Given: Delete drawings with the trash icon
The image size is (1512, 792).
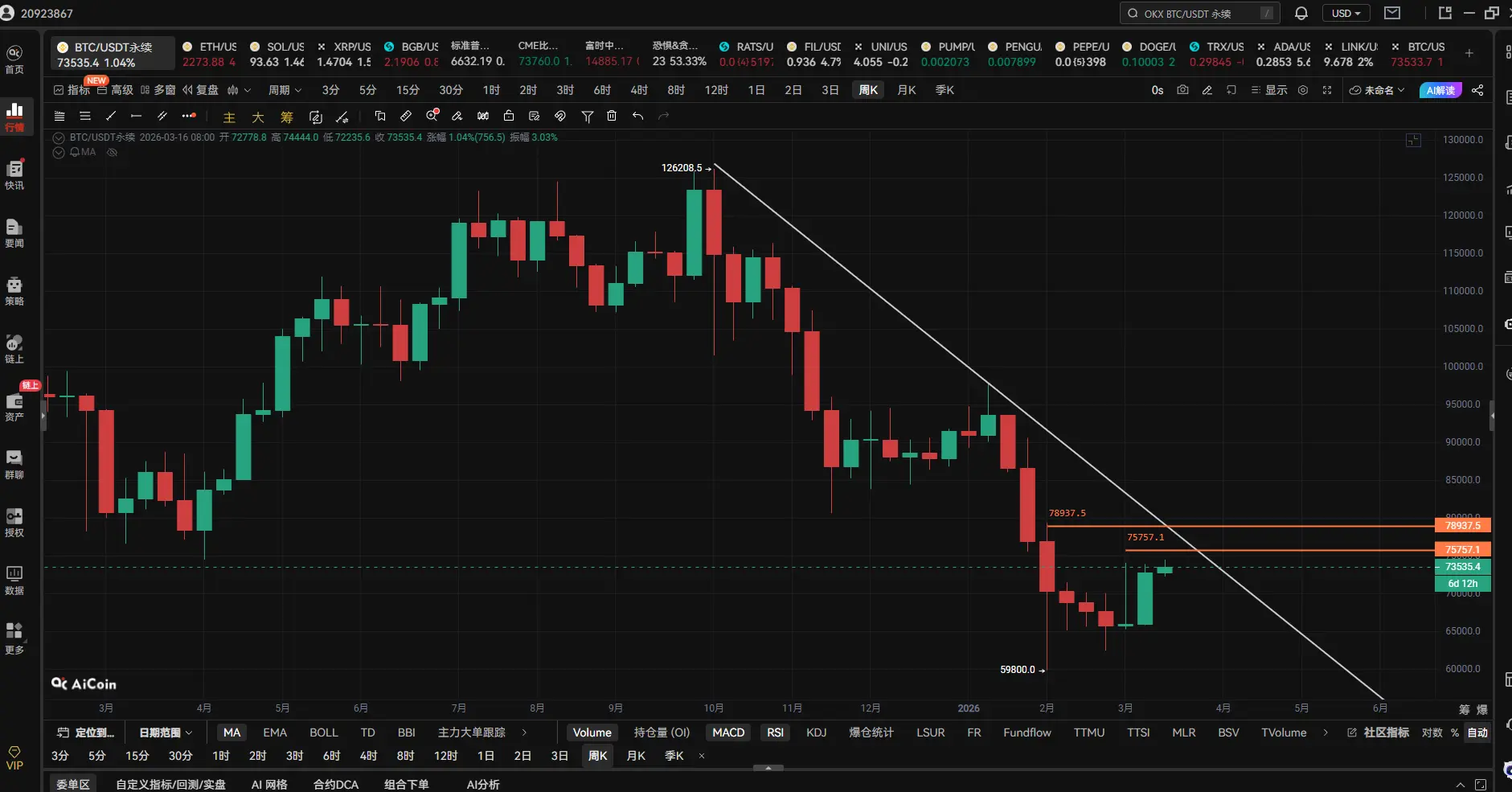Looking at the screenshot, I should [612, 116].
